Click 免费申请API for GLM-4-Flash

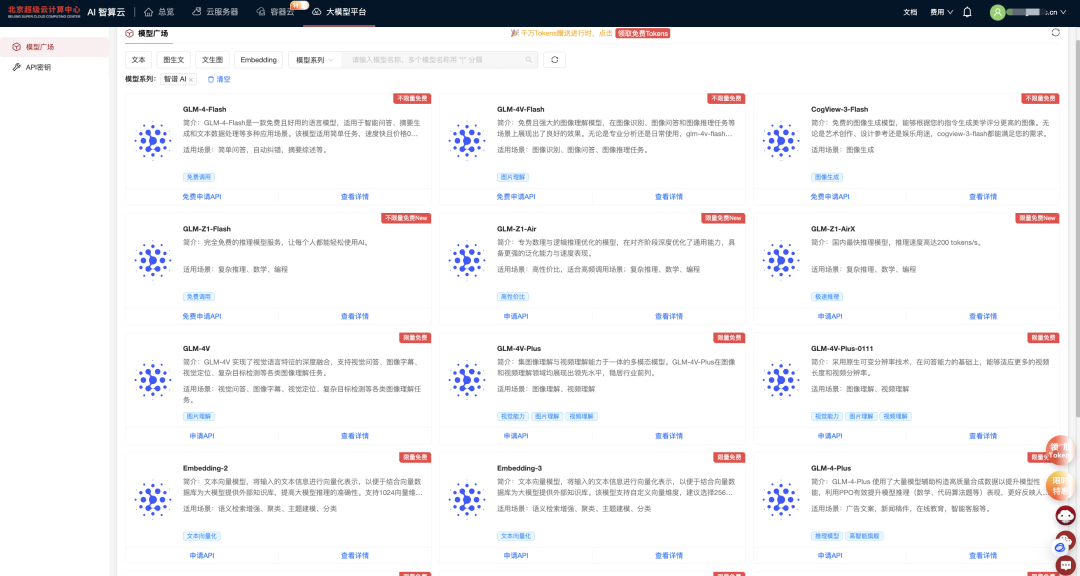pyautogui.click(x=202, y=197)
